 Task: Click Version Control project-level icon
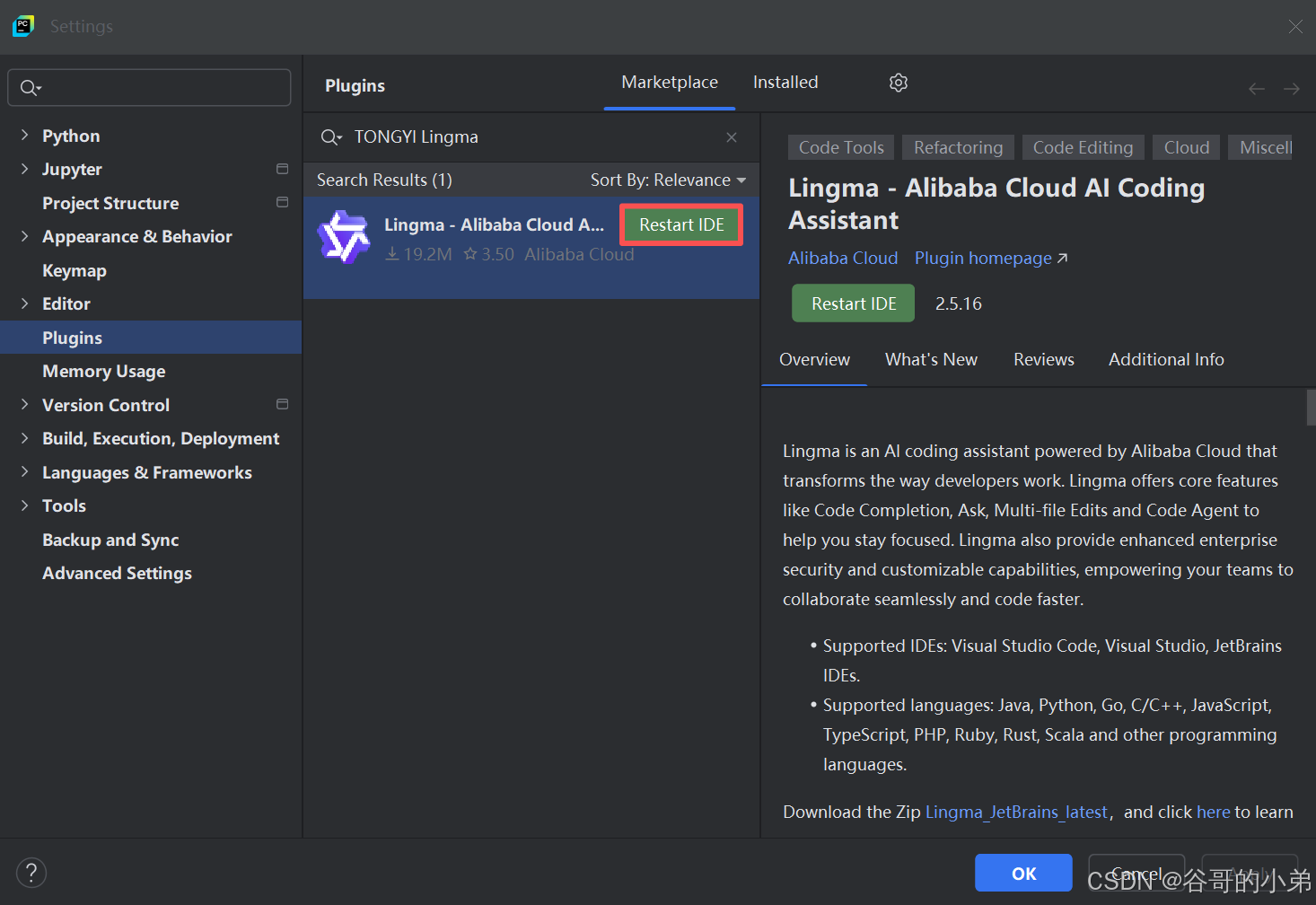pyautogui.click(x=282, y=404)
